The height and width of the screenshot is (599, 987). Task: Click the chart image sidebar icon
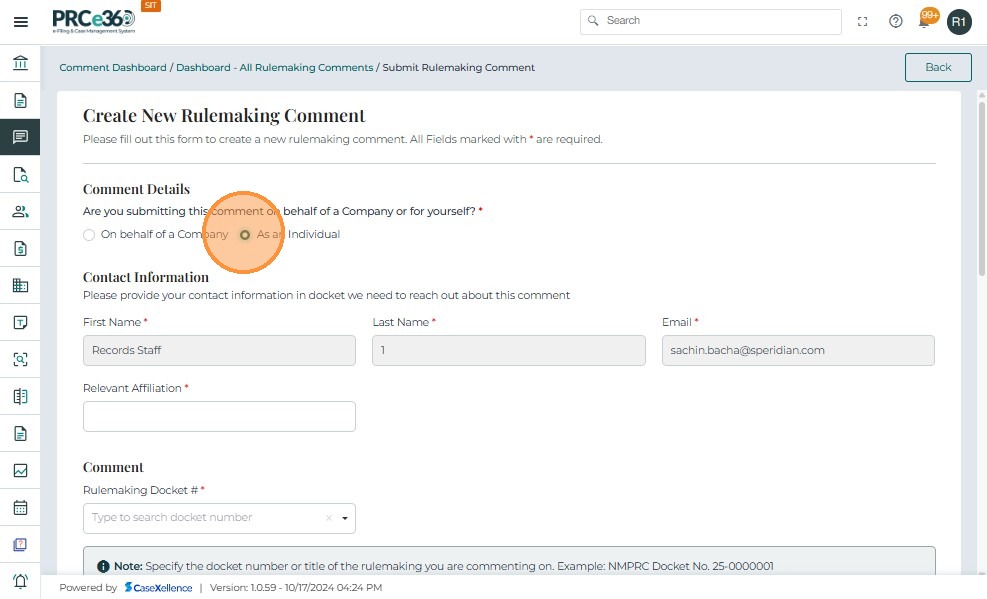coord(20,470)
